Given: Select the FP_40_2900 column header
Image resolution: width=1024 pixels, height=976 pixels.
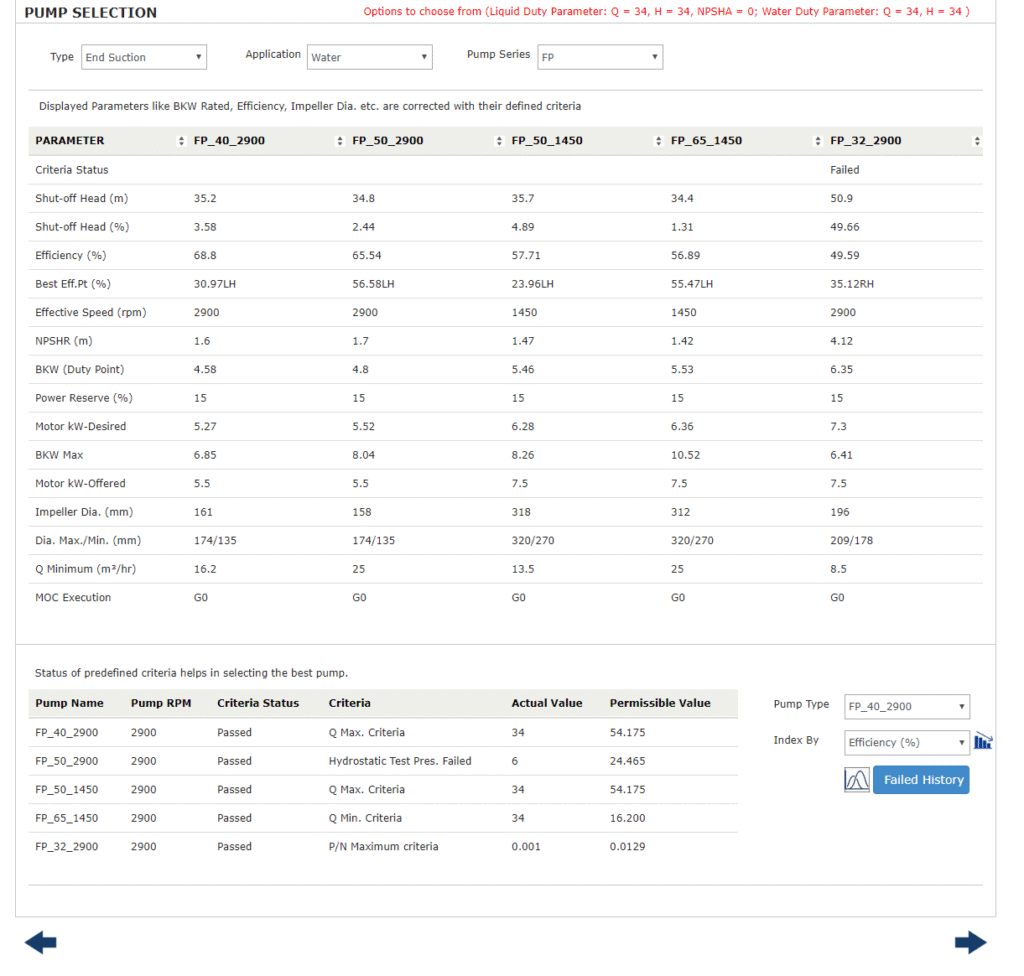Looking at the screenshot, I should (229, 140).
